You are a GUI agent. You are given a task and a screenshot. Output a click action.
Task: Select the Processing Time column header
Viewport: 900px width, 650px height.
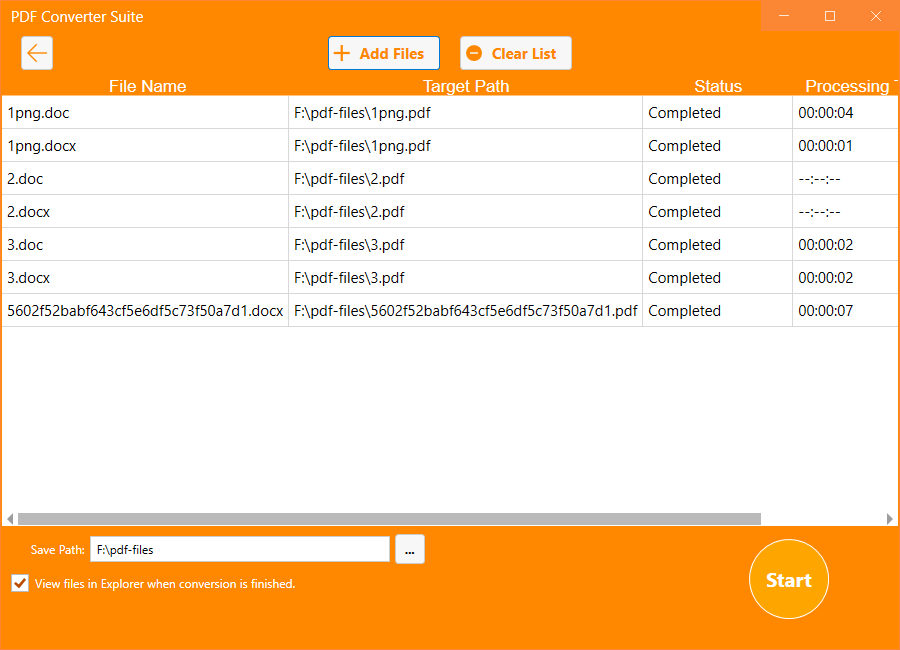[848, 86]
